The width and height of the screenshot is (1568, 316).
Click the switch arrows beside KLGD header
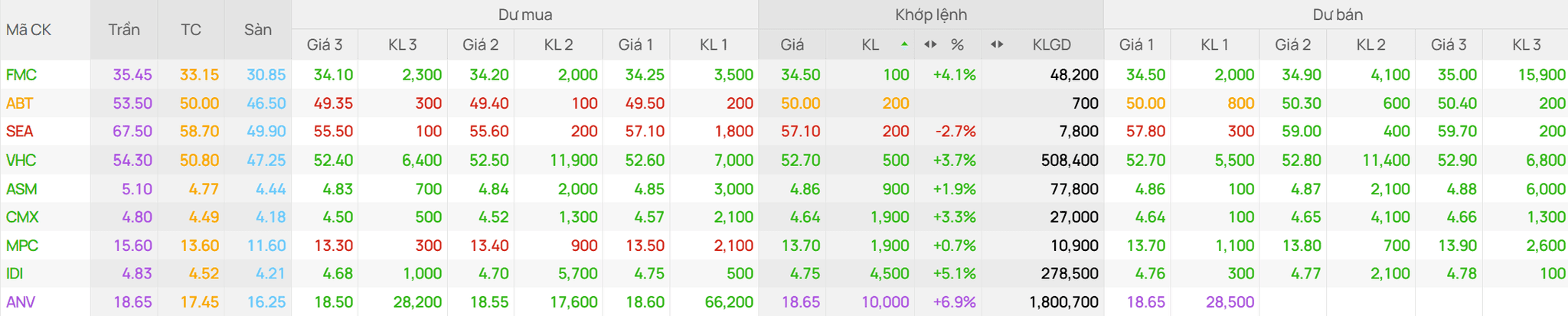tap(997, 44)
